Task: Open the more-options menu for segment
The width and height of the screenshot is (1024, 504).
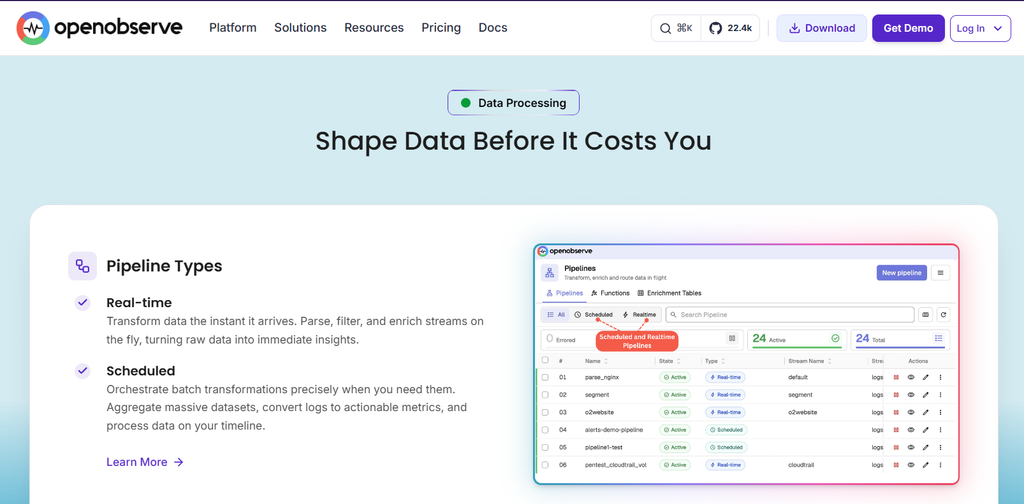Action: click(940, 394)
